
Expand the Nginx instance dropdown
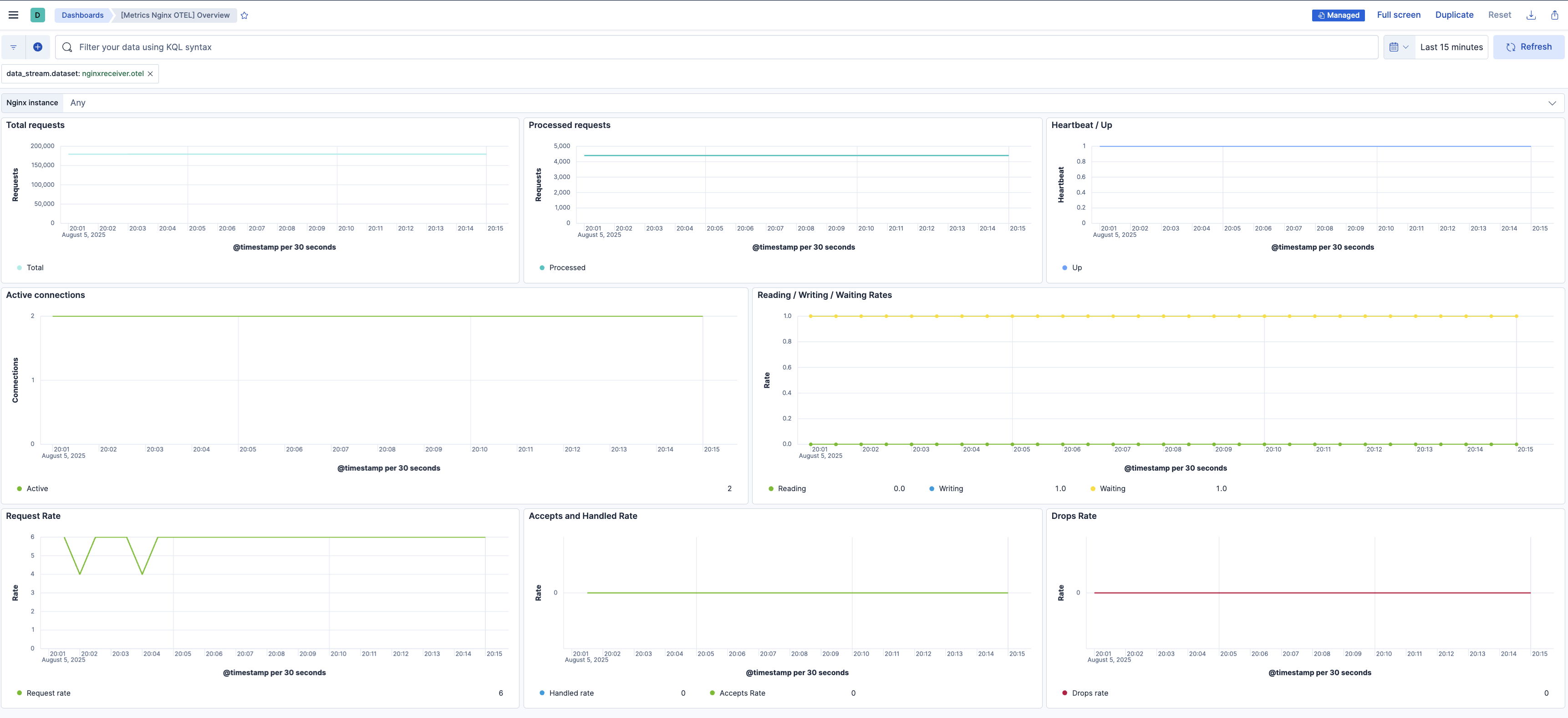pyautogui.click(x=1553, y=103)
